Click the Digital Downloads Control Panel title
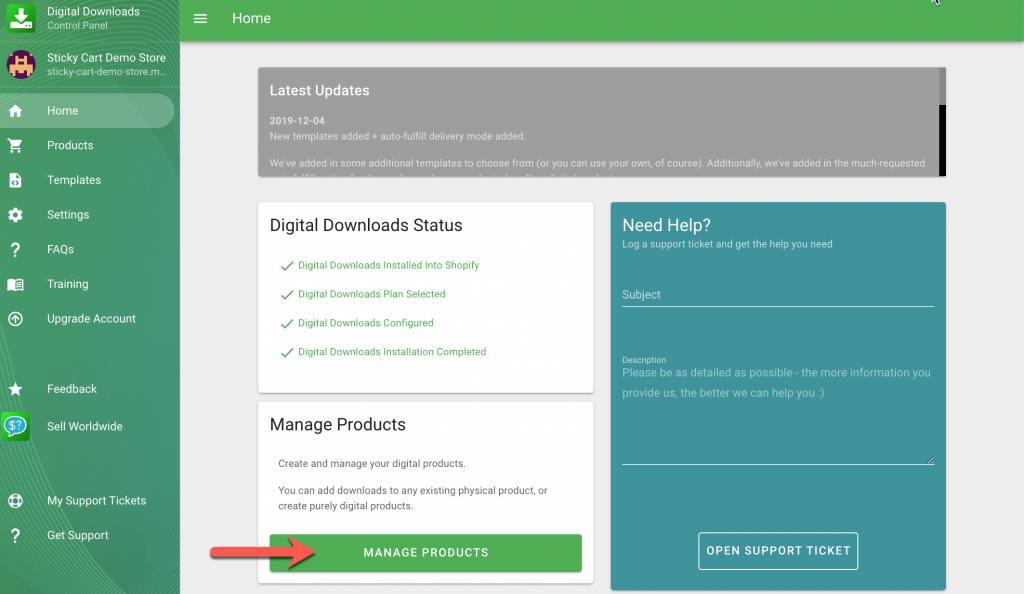The image size is (1024, 594). coord(93,18)
